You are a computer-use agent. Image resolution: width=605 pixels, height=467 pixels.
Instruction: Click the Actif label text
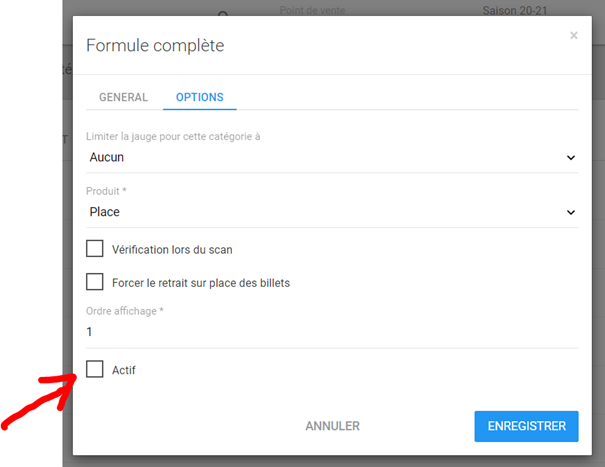coord(124,370)
